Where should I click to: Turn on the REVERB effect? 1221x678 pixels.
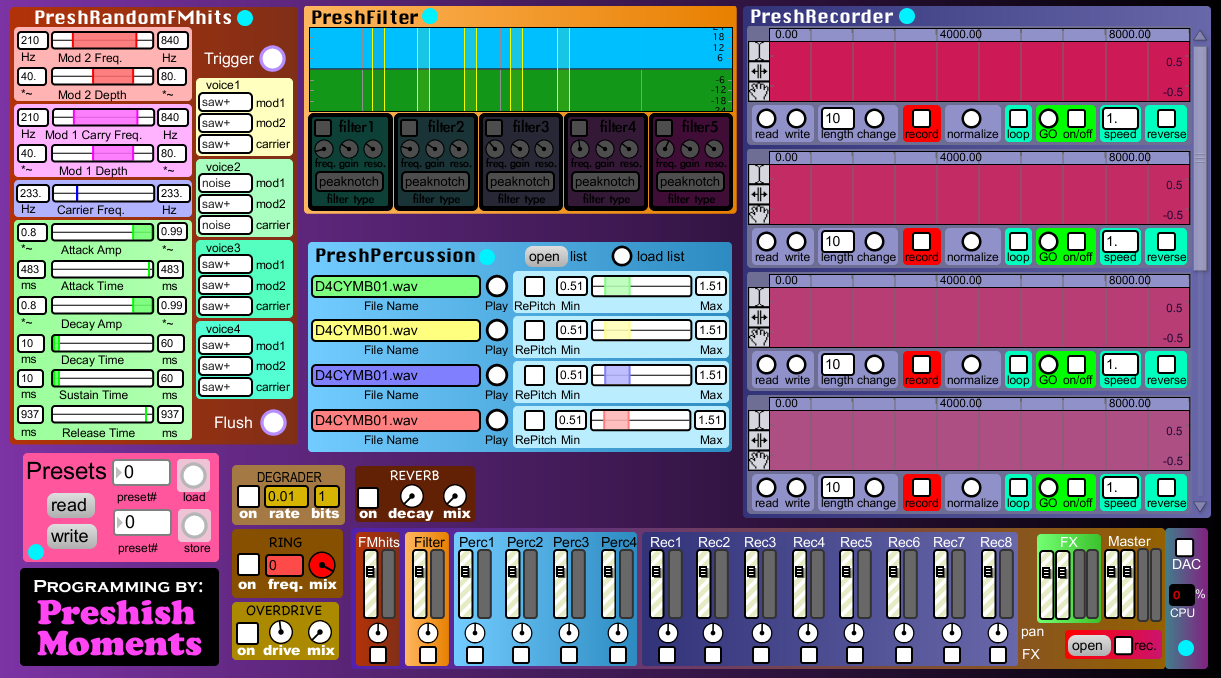[369, 497]
